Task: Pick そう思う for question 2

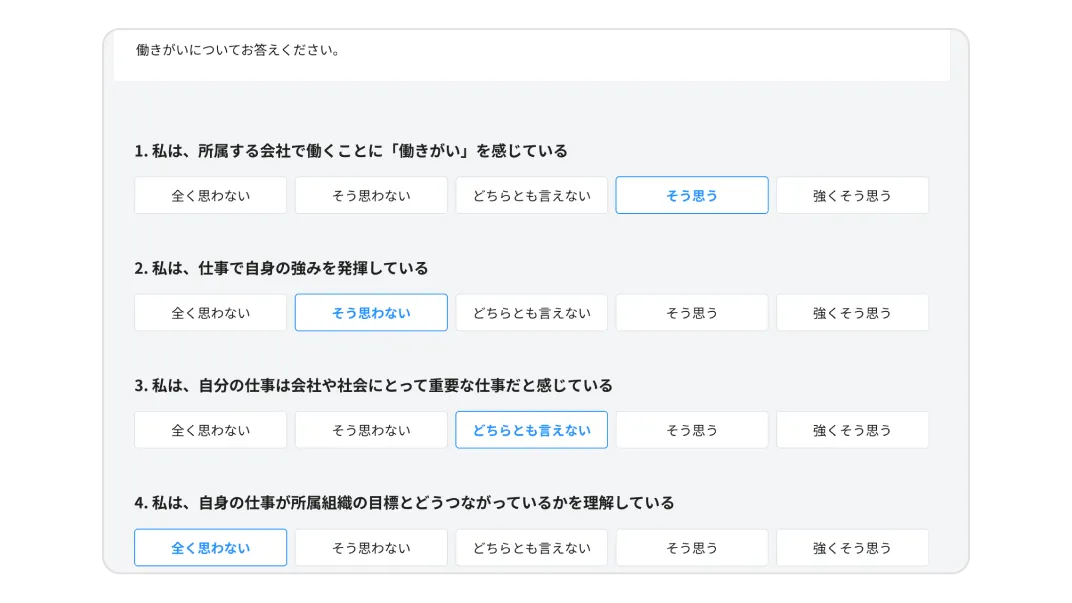Action: pos(692,312)
